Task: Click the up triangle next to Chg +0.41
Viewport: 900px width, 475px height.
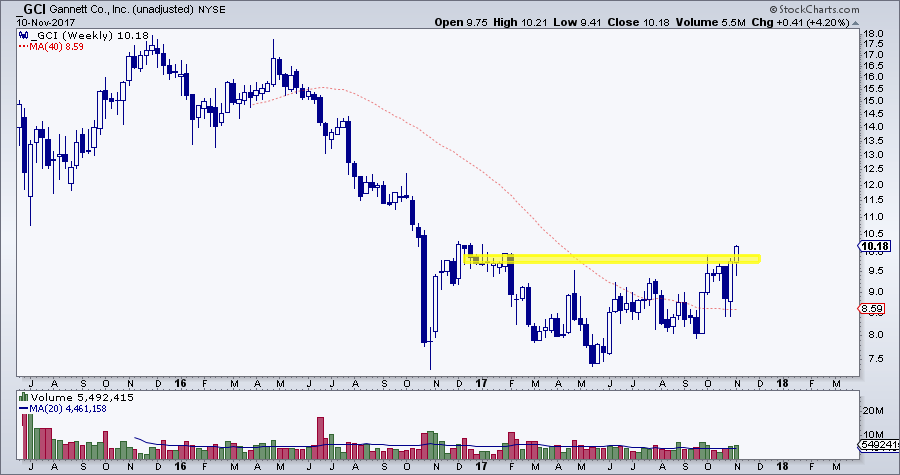Action: [x=856, y=23]
